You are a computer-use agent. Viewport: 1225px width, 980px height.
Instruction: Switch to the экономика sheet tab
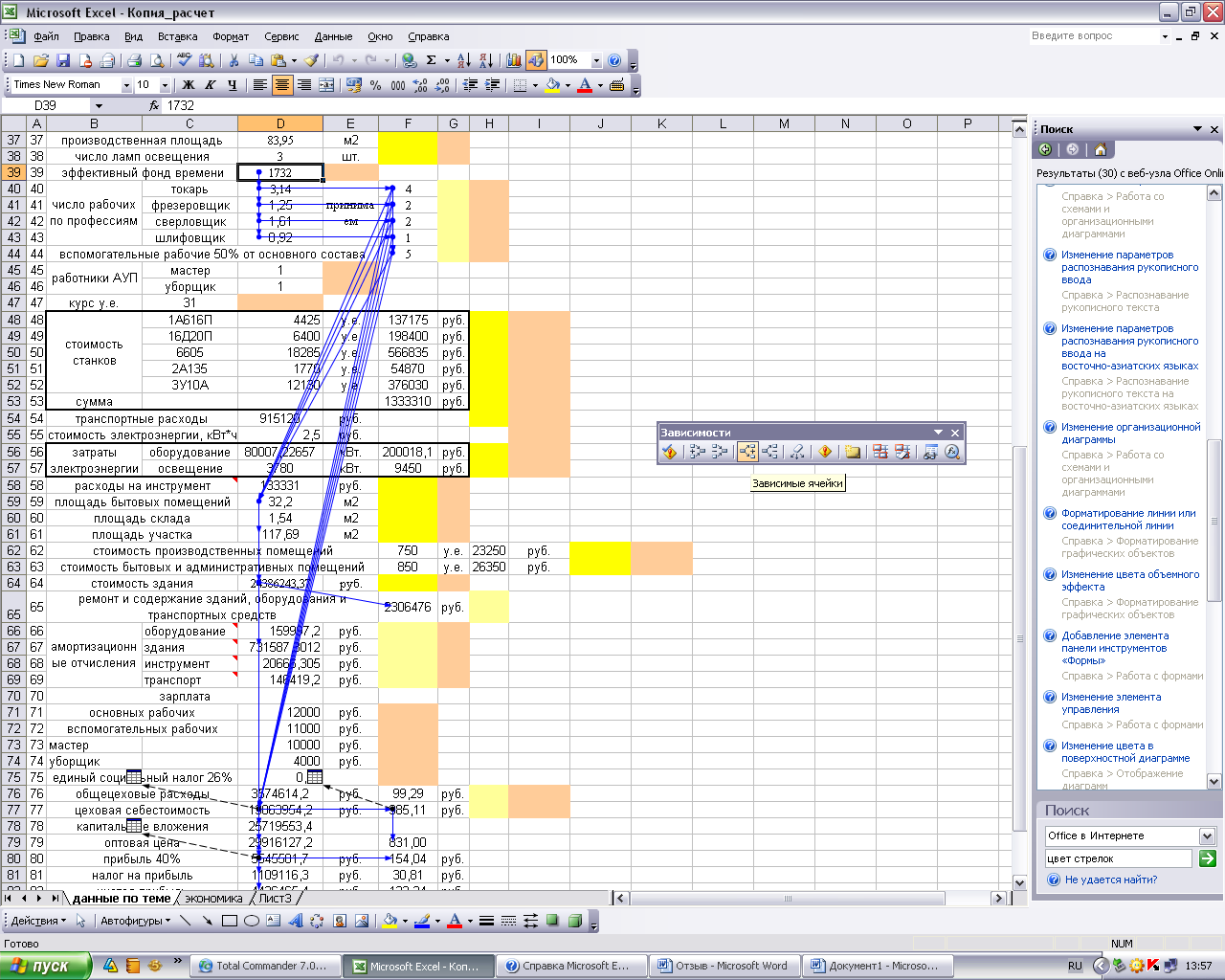point(213,898)
